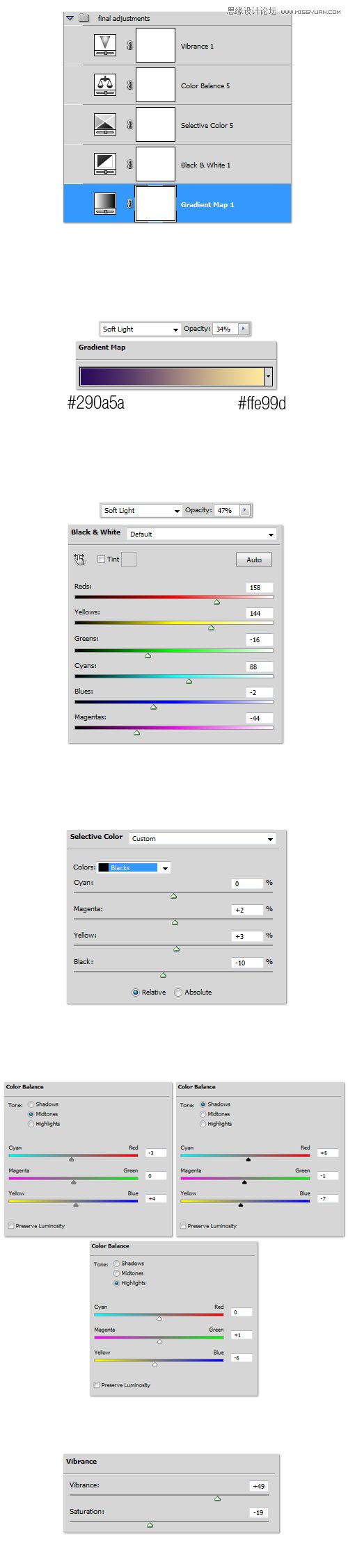Click the folder icon of final adjustments group
Viewport: 348px width, 1568px height.
[x=84, y=18]
